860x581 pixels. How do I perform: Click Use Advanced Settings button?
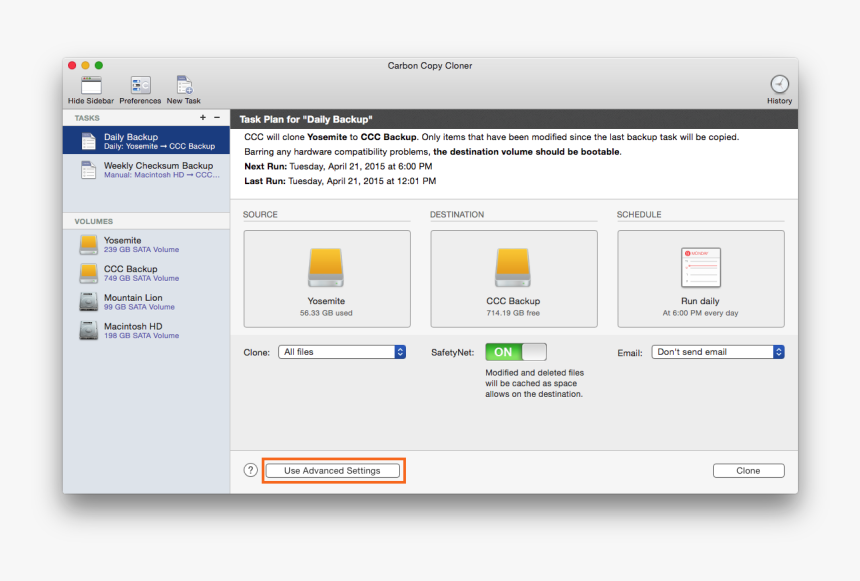(332, 471)
